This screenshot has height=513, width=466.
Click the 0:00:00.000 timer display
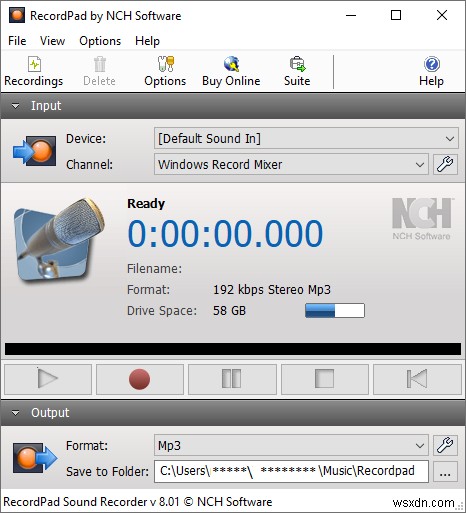(225, 233)
